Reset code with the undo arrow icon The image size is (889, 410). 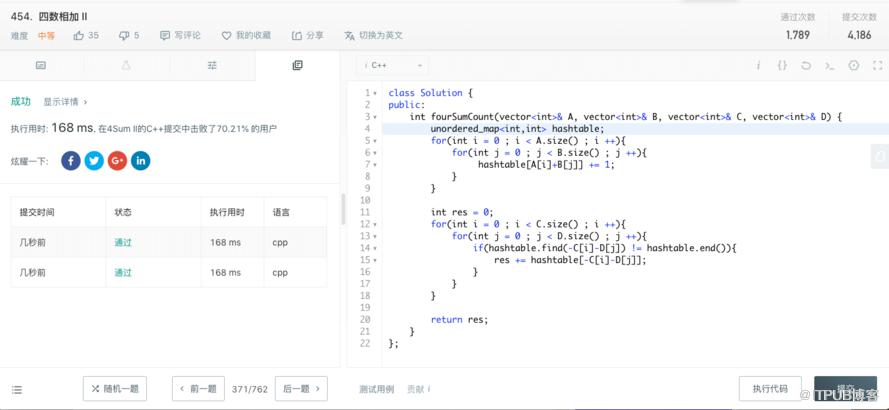click(x=806, y=65)
